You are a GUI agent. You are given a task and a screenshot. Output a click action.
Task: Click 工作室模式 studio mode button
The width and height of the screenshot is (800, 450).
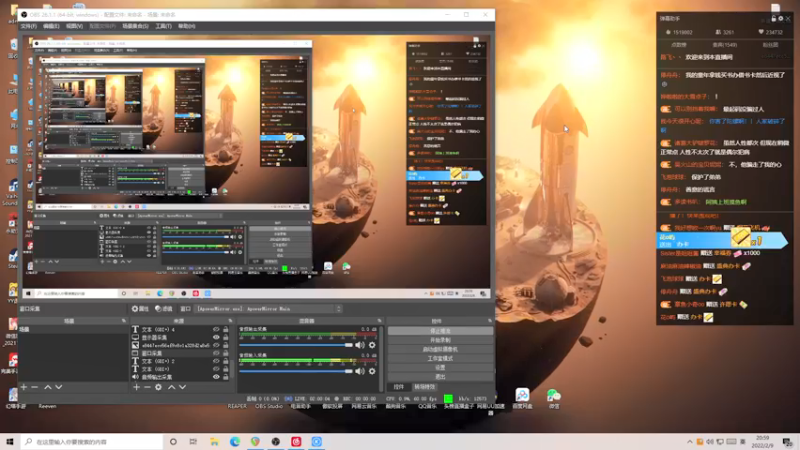pos(440,359)
